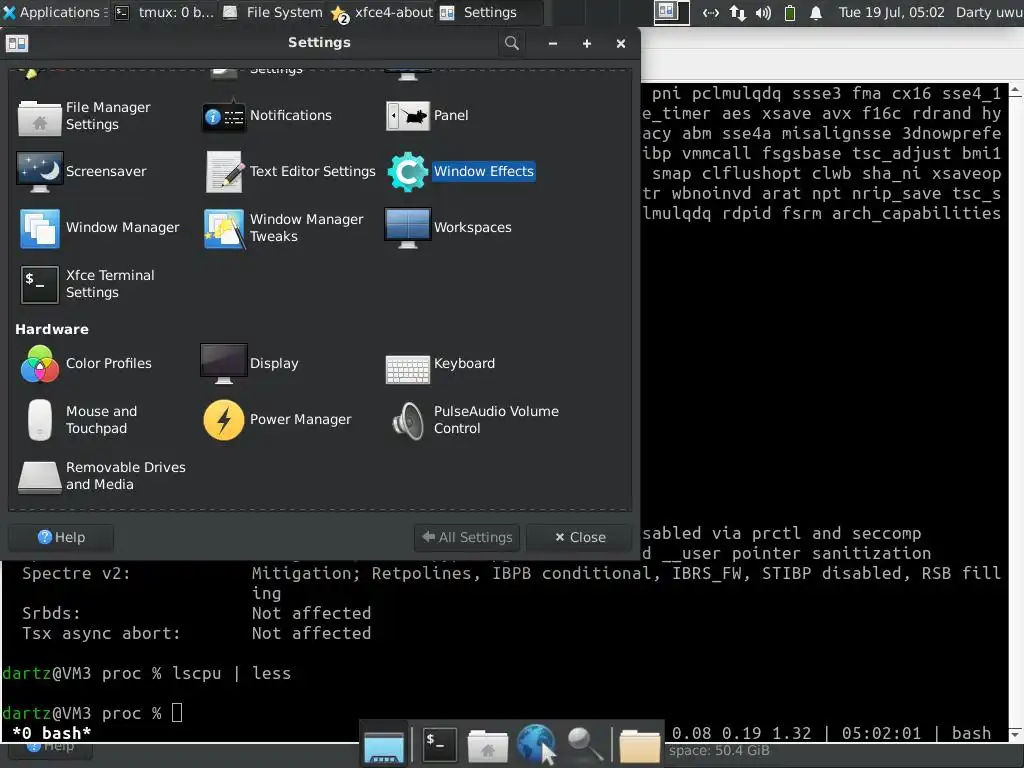This screenshot has height=768, width=1024.
Task: Open Window Effects settings
Action: pos(462,172)
